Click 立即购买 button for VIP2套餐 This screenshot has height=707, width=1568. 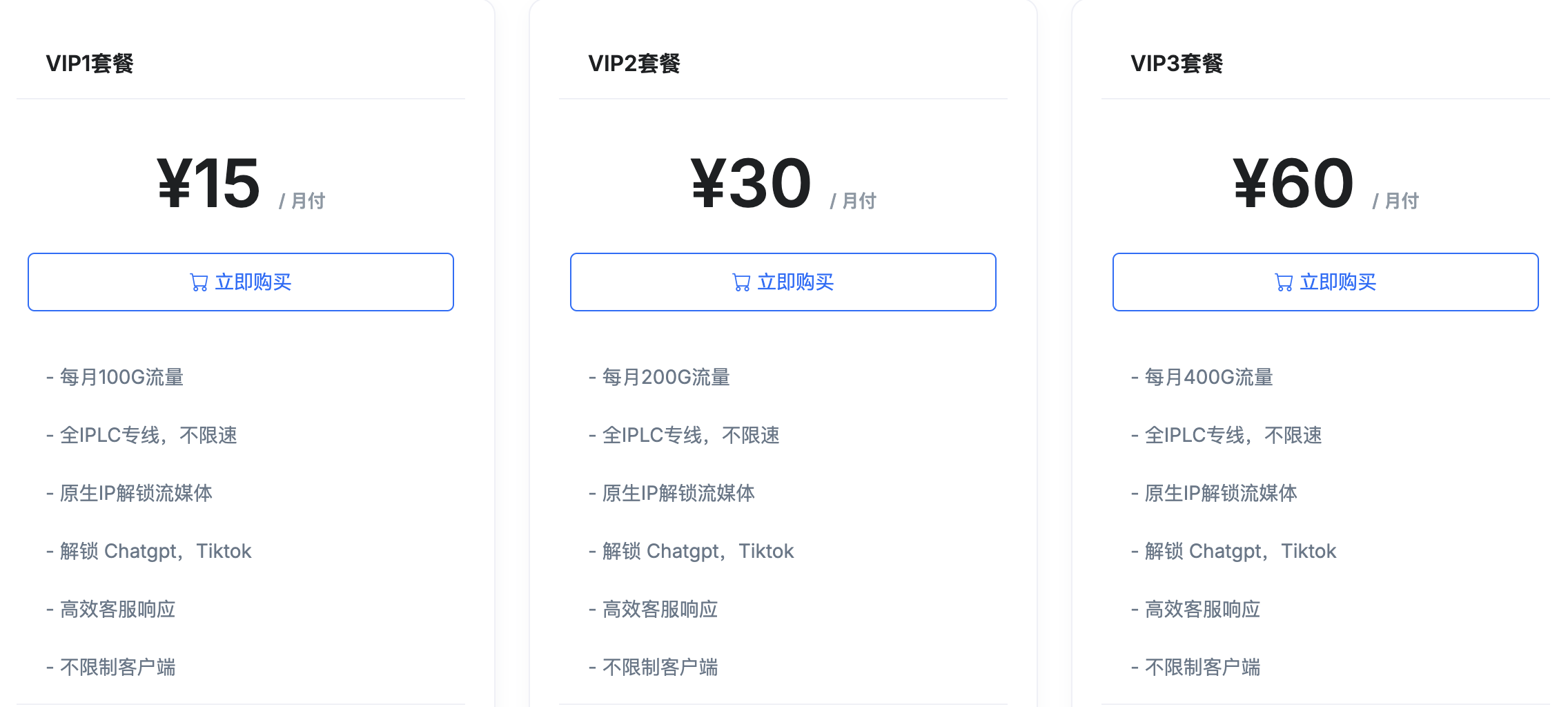tap(783, 282)
